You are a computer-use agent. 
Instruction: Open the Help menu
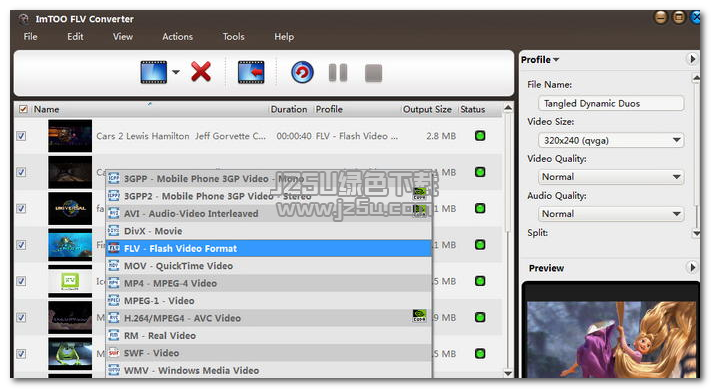point(284,36)
